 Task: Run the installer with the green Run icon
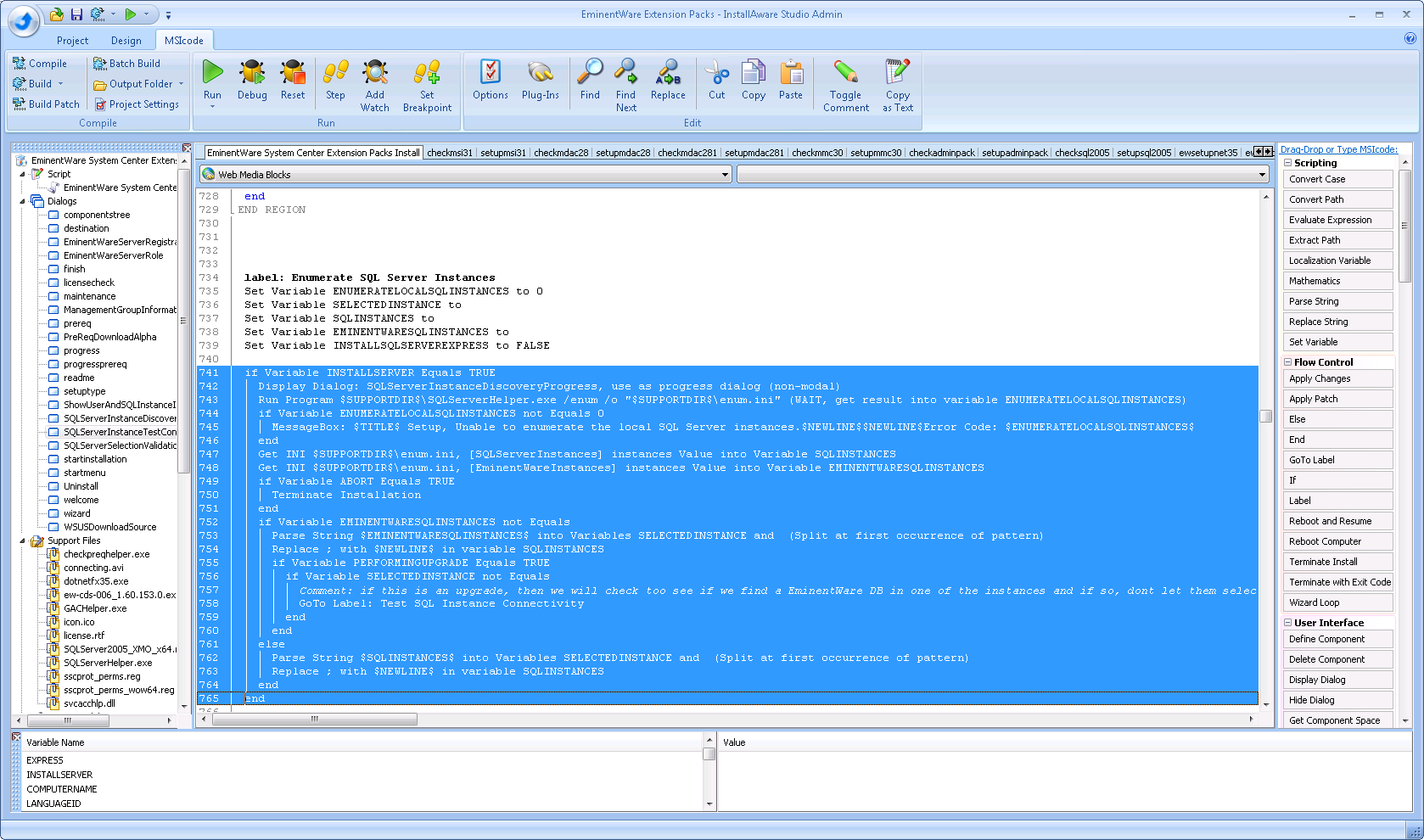(x=212, y=83)
